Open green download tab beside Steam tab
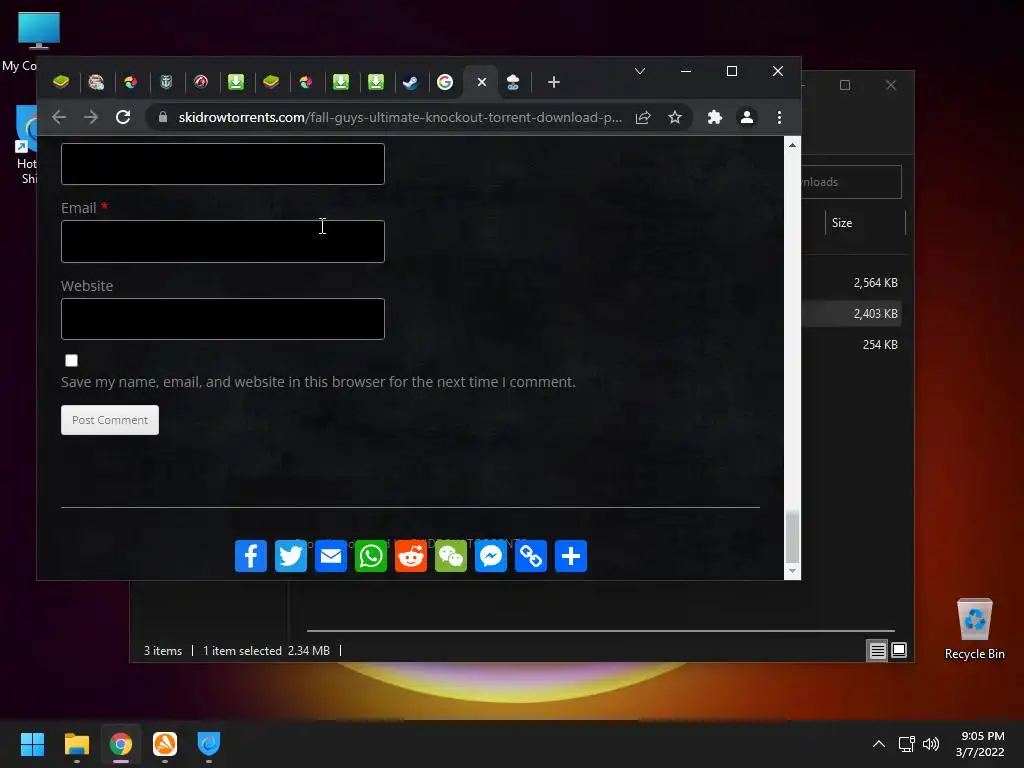The height and width of the screenshot is (768, 1024). tap(376, 82)
